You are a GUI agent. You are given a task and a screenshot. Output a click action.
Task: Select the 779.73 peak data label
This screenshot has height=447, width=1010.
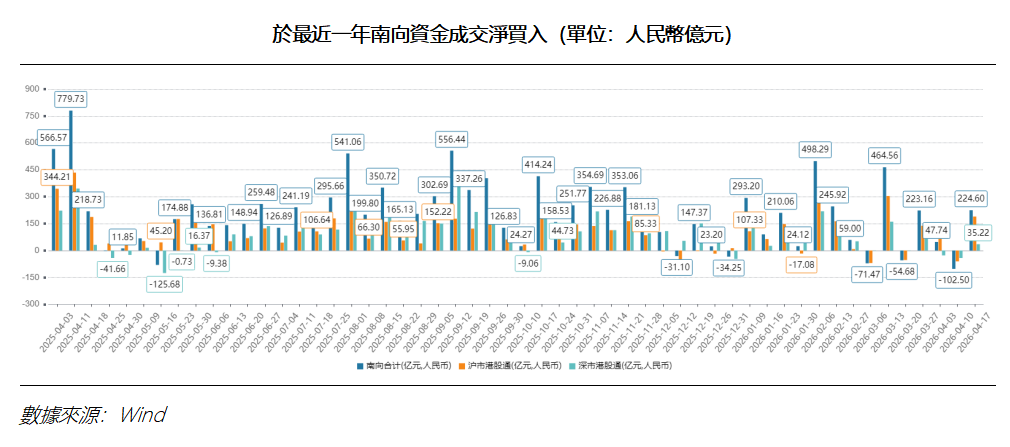(x=71, y=99)
